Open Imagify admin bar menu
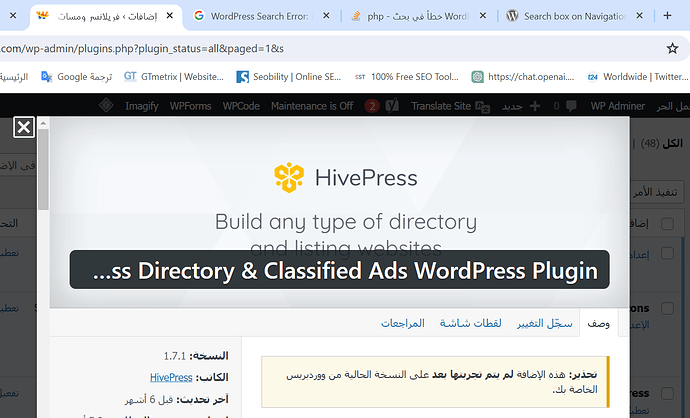 pyautogui.click(x=141, y=106)
